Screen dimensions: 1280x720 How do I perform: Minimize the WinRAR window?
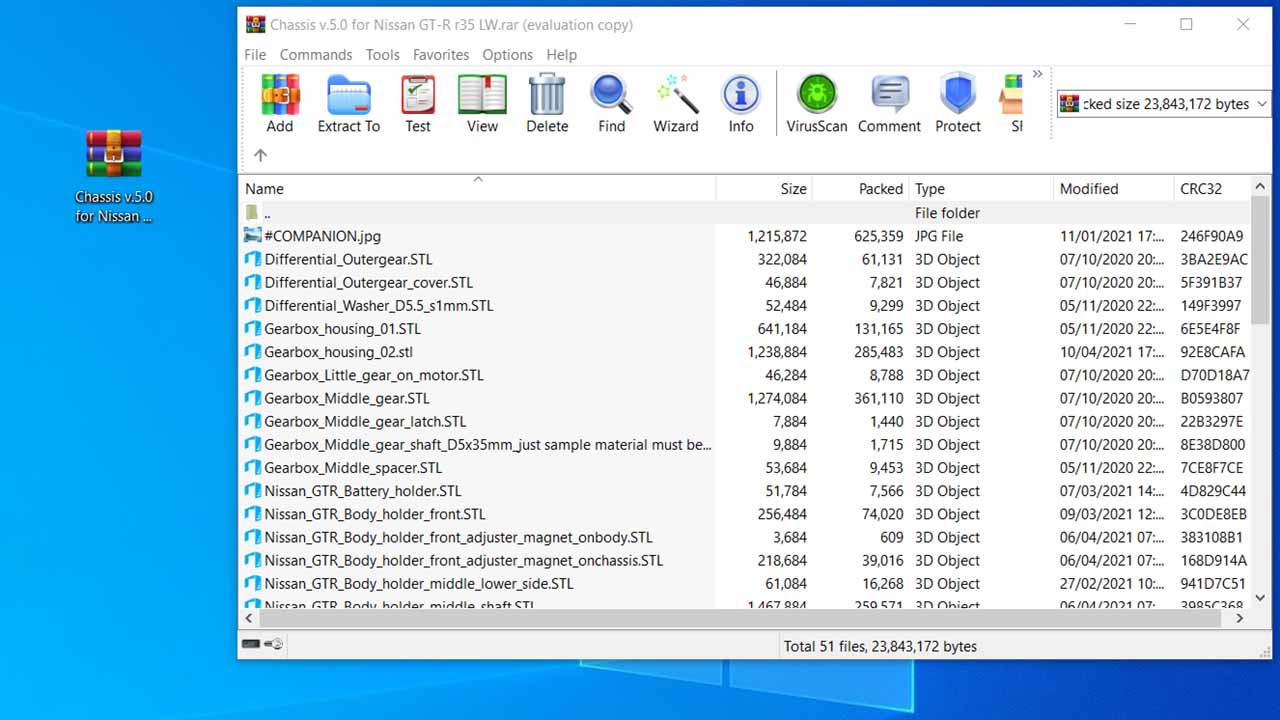pyautogui.click(x=1129, y=25)
